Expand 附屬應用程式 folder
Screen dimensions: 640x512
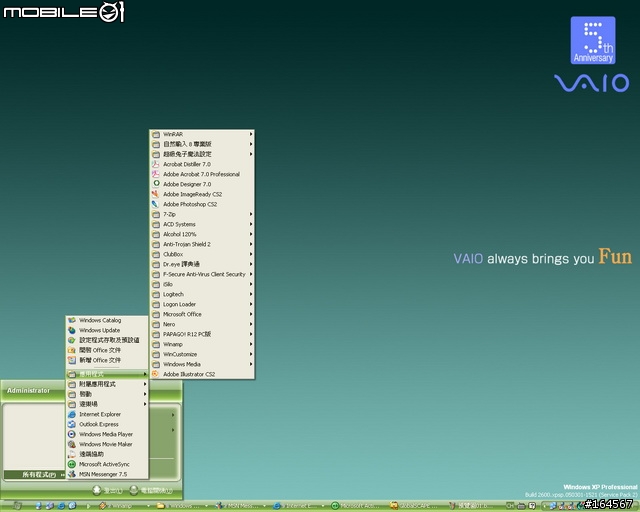[x=107, y=384]
